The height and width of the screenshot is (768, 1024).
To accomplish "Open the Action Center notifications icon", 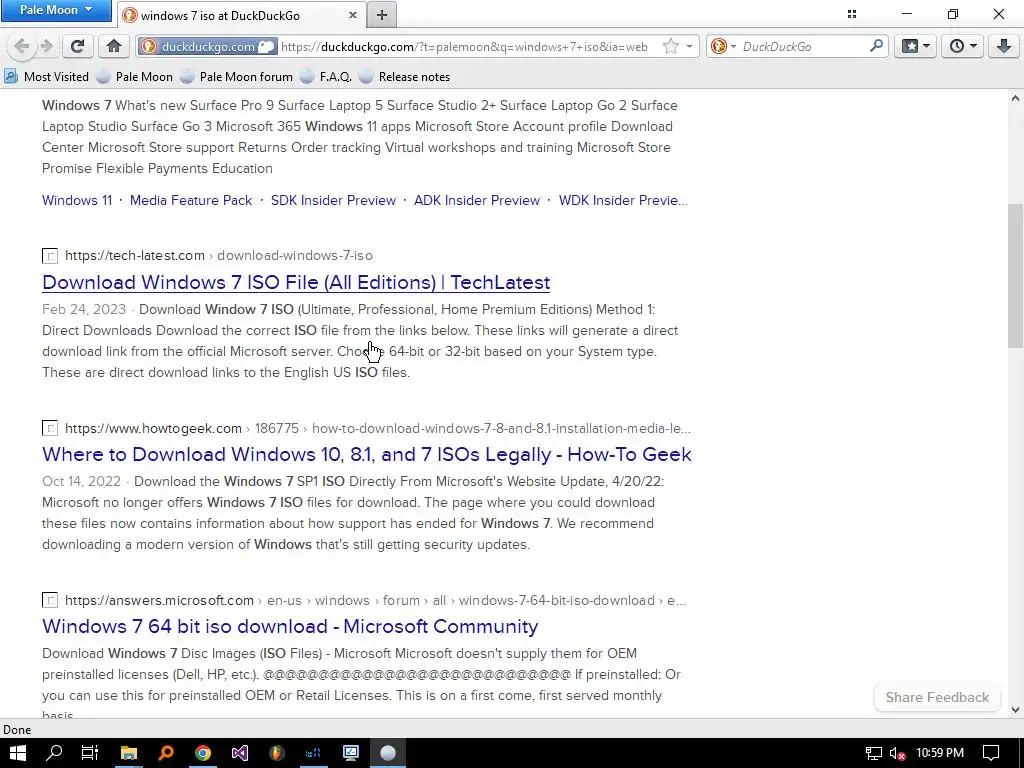I will [991, 753].
